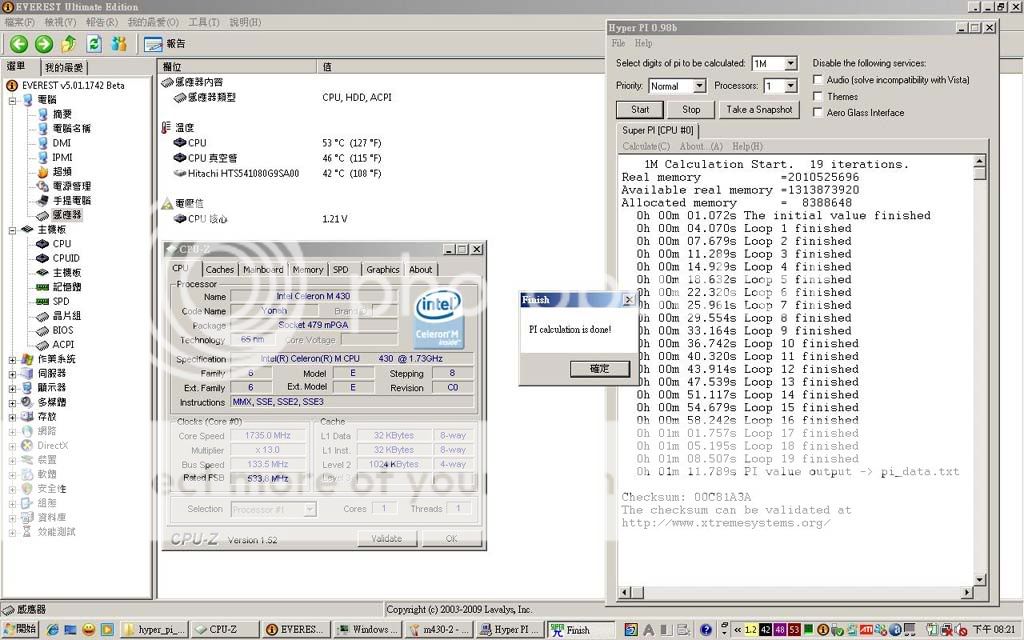
Task: Click the yellow Up-level arrow in EVEREST toolbar
Action: click(69, 44)
